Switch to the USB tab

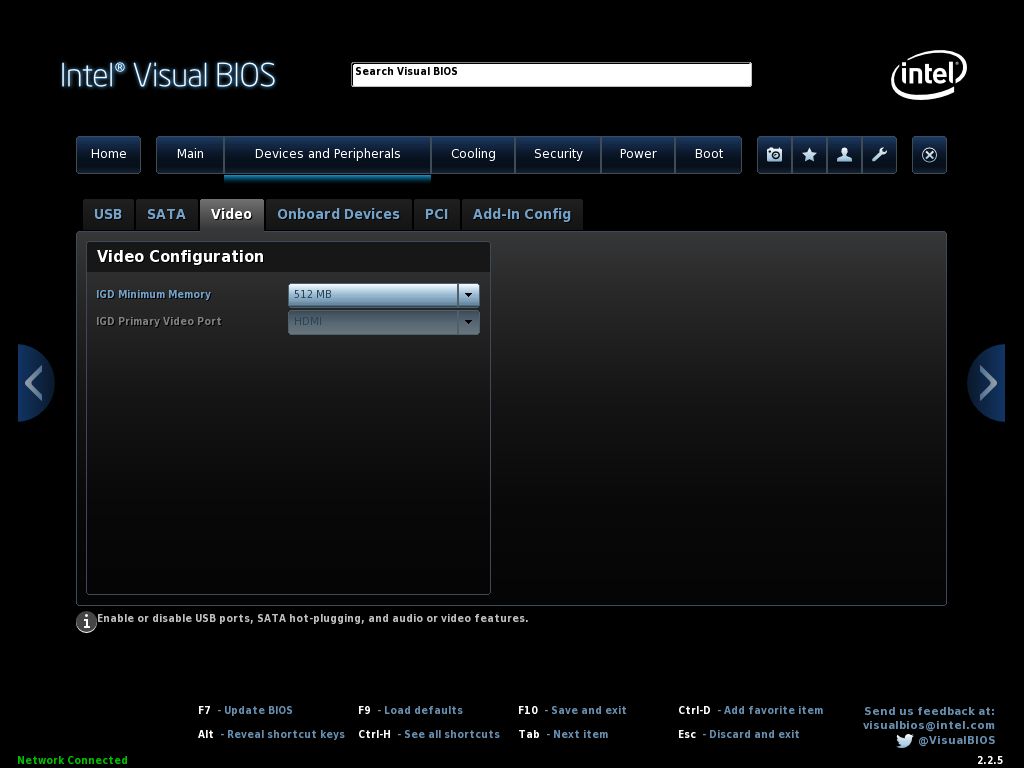coord(108,214)
